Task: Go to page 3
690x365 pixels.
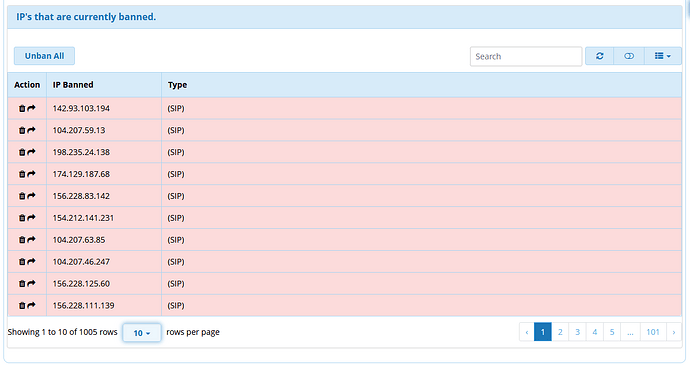Action: [x=577, y=332]
